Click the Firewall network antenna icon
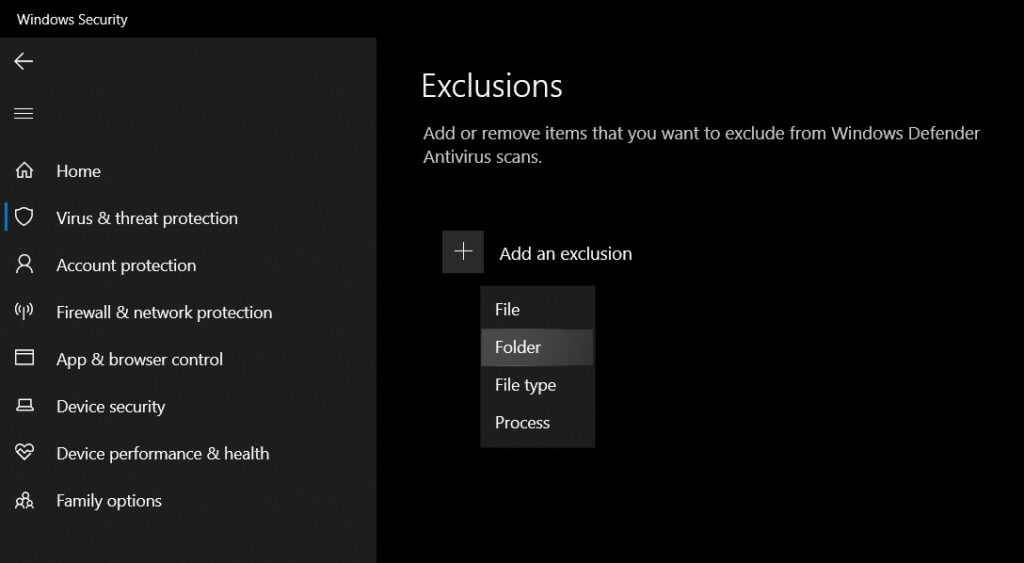Viewport: 1024px width, 563px height. point(24,312)
